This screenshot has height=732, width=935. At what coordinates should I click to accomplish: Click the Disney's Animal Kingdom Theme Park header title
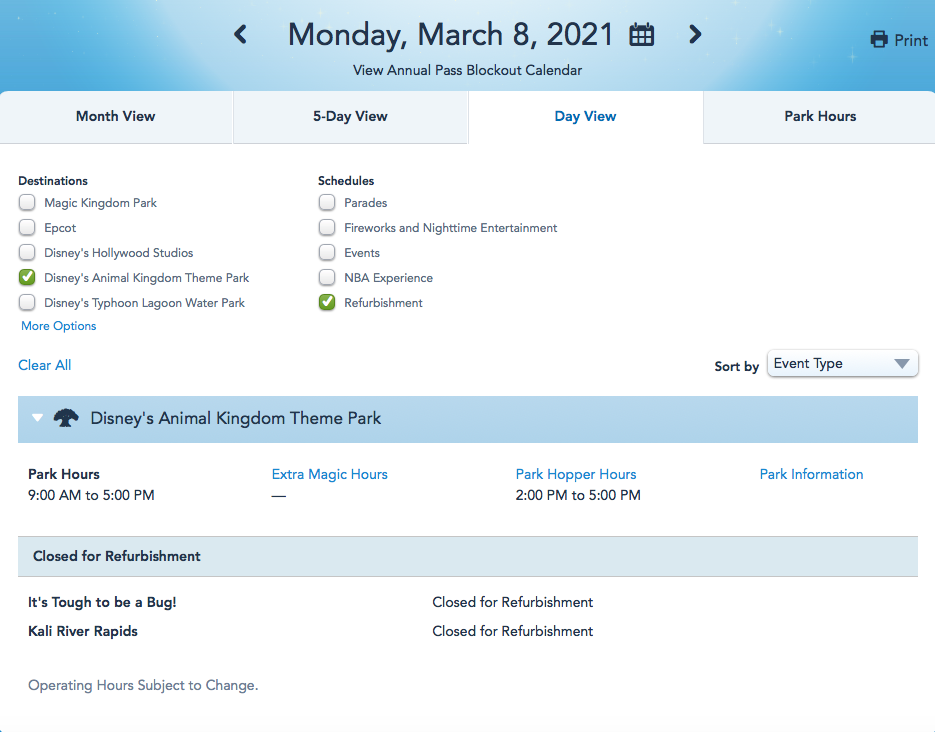pos(236,418)
